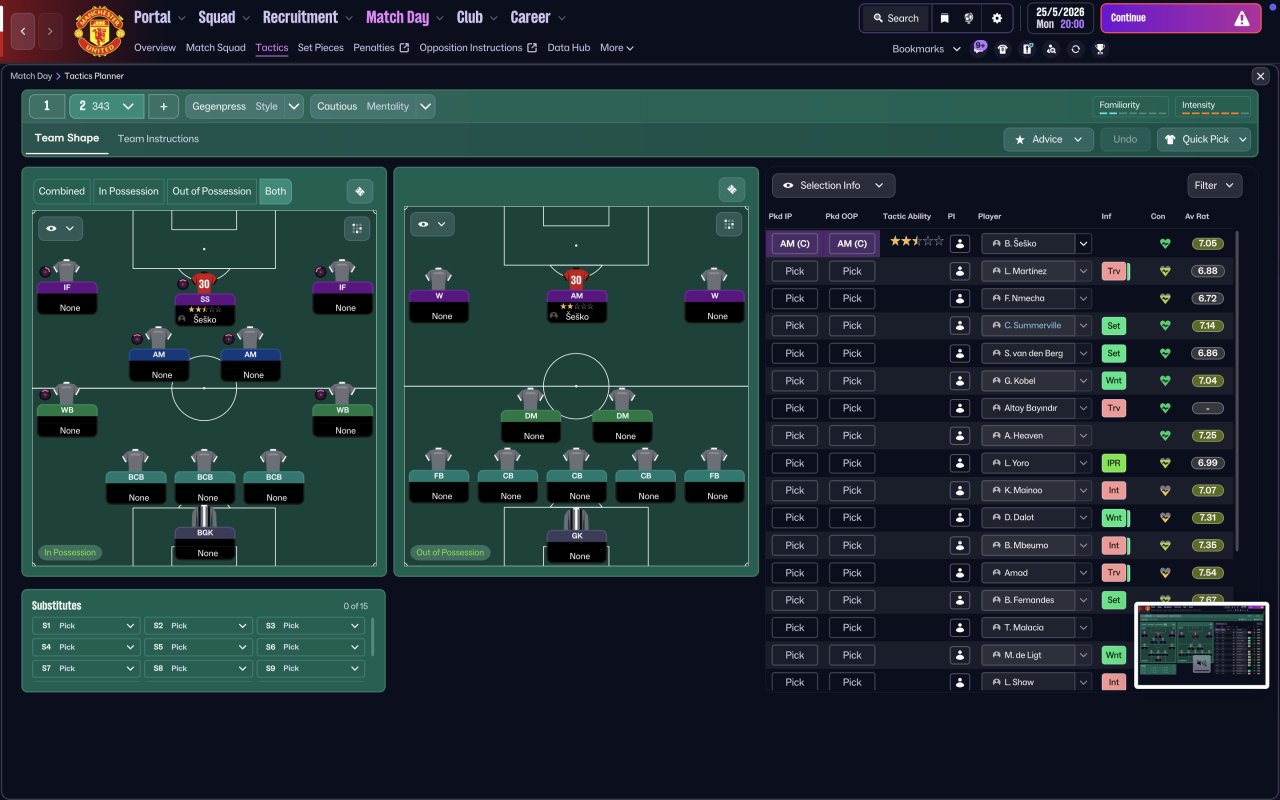Click the Search button
This screenshot has height=800, width=1280.
pos(895,18)
